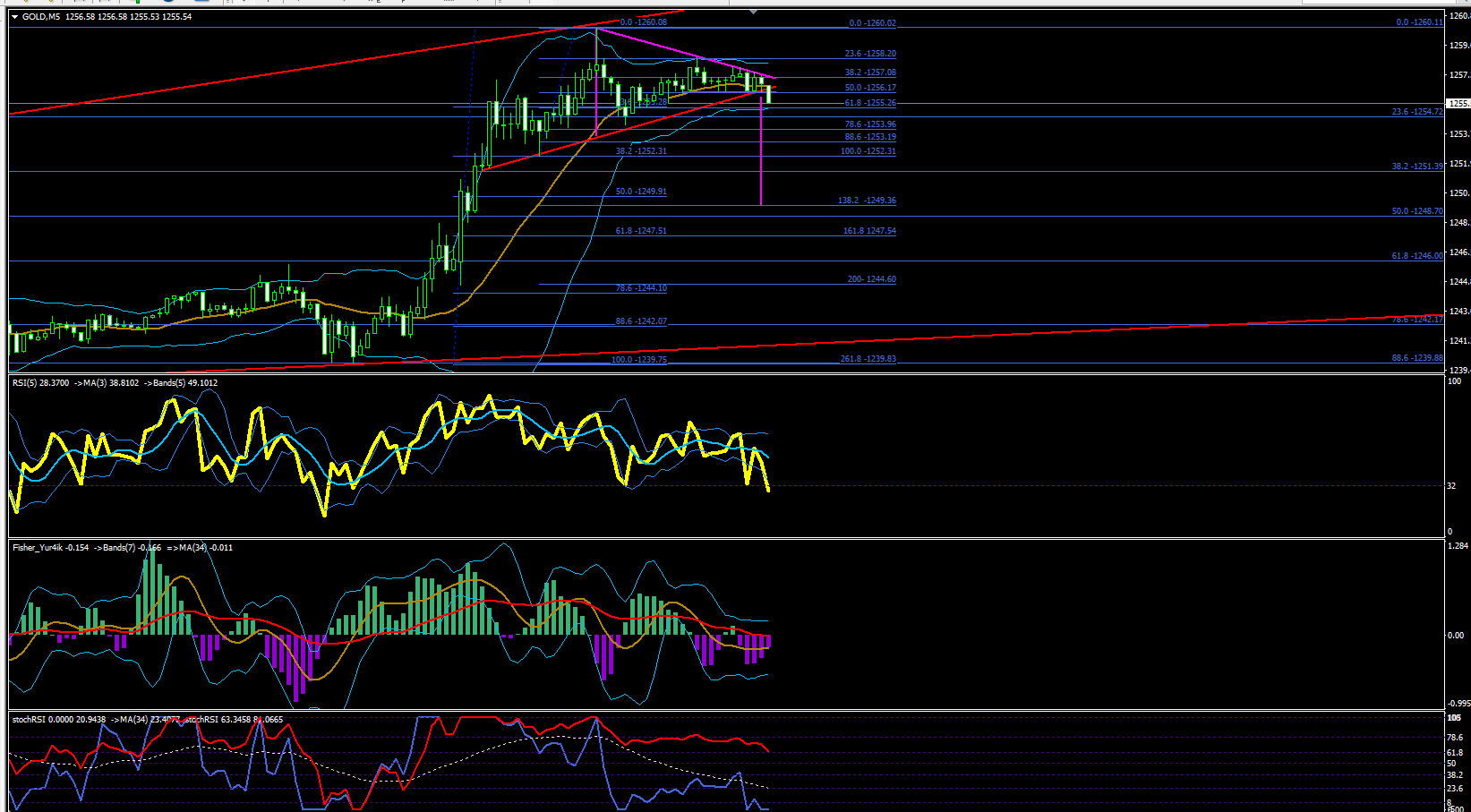This screenshot has height=812, width=1471.
Task: Click the ->MA(34) 23.4077 label
Action: click(145, 720)
